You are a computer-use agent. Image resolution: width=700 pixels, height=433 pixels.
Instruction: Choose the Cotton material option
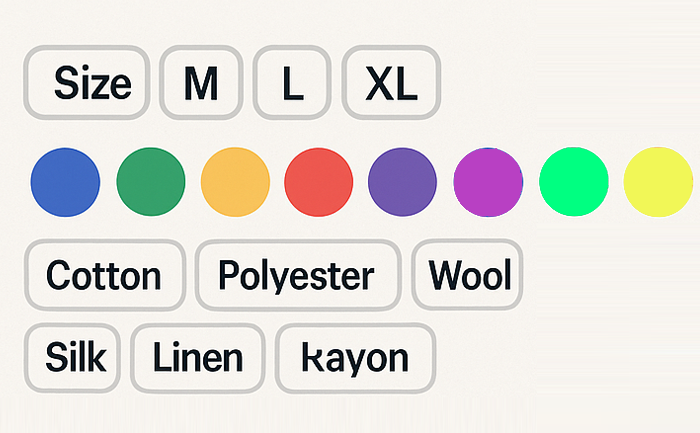[104, 275]
